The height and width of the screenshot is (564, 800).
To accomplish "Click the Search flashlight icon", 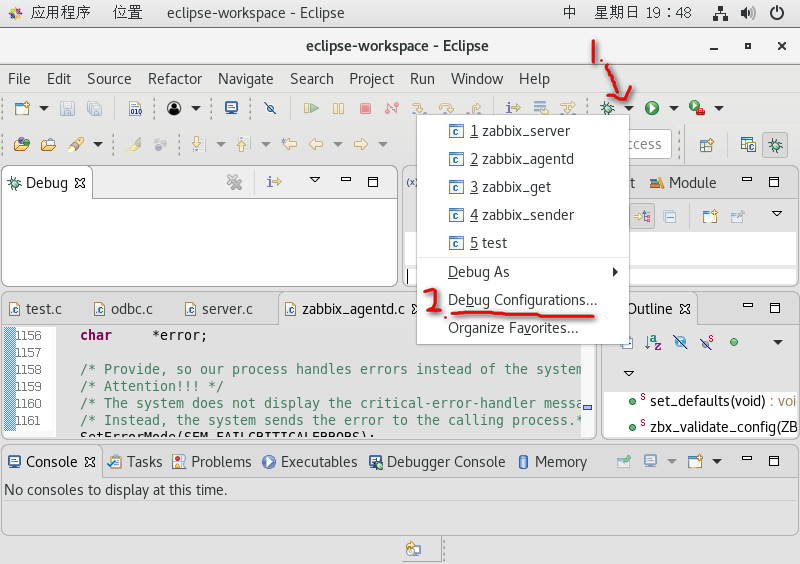I will click(x=76, y=144).
